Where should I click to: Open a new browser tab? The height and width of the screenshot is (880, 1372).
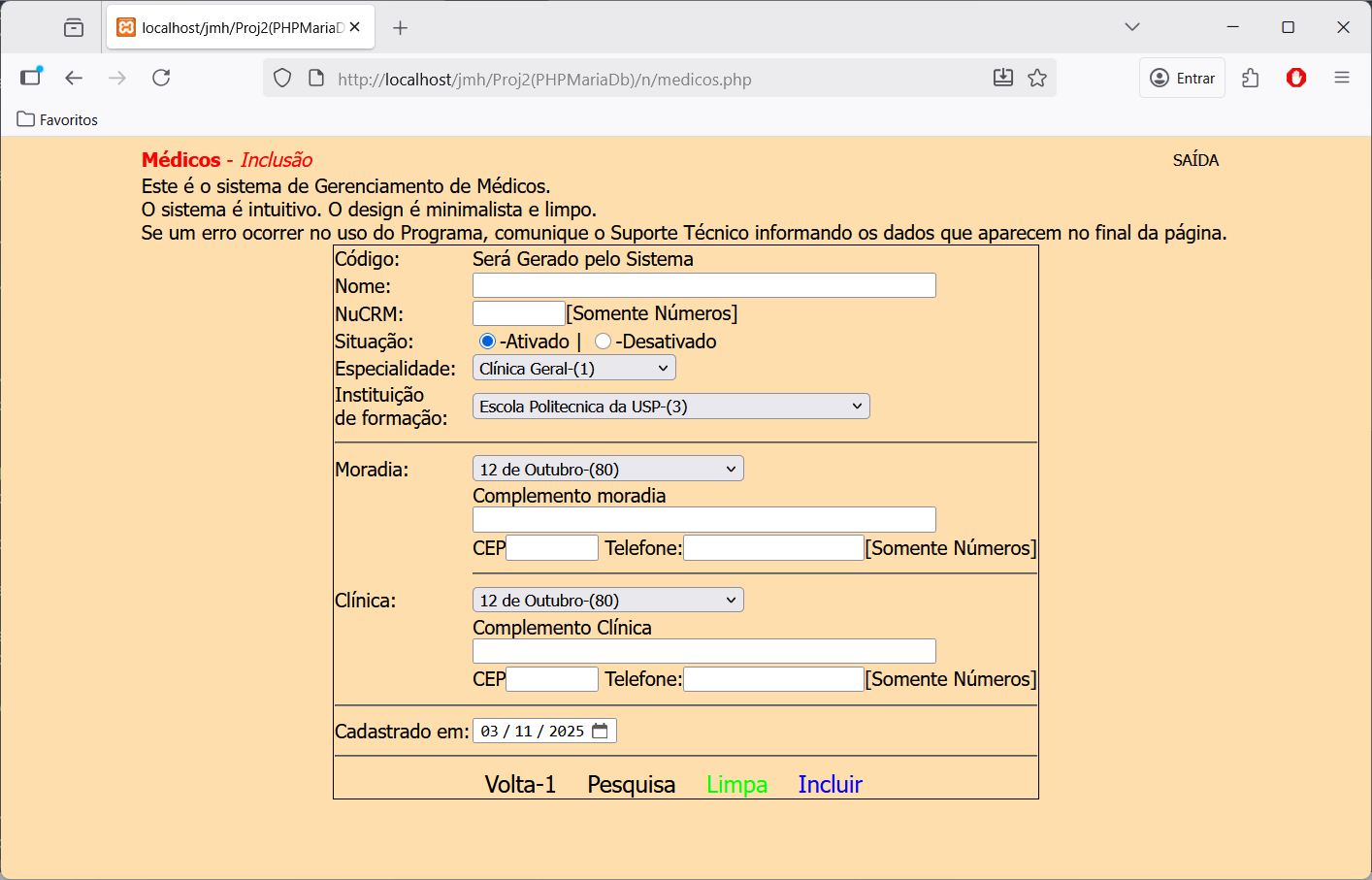click(x=400, y=27)
